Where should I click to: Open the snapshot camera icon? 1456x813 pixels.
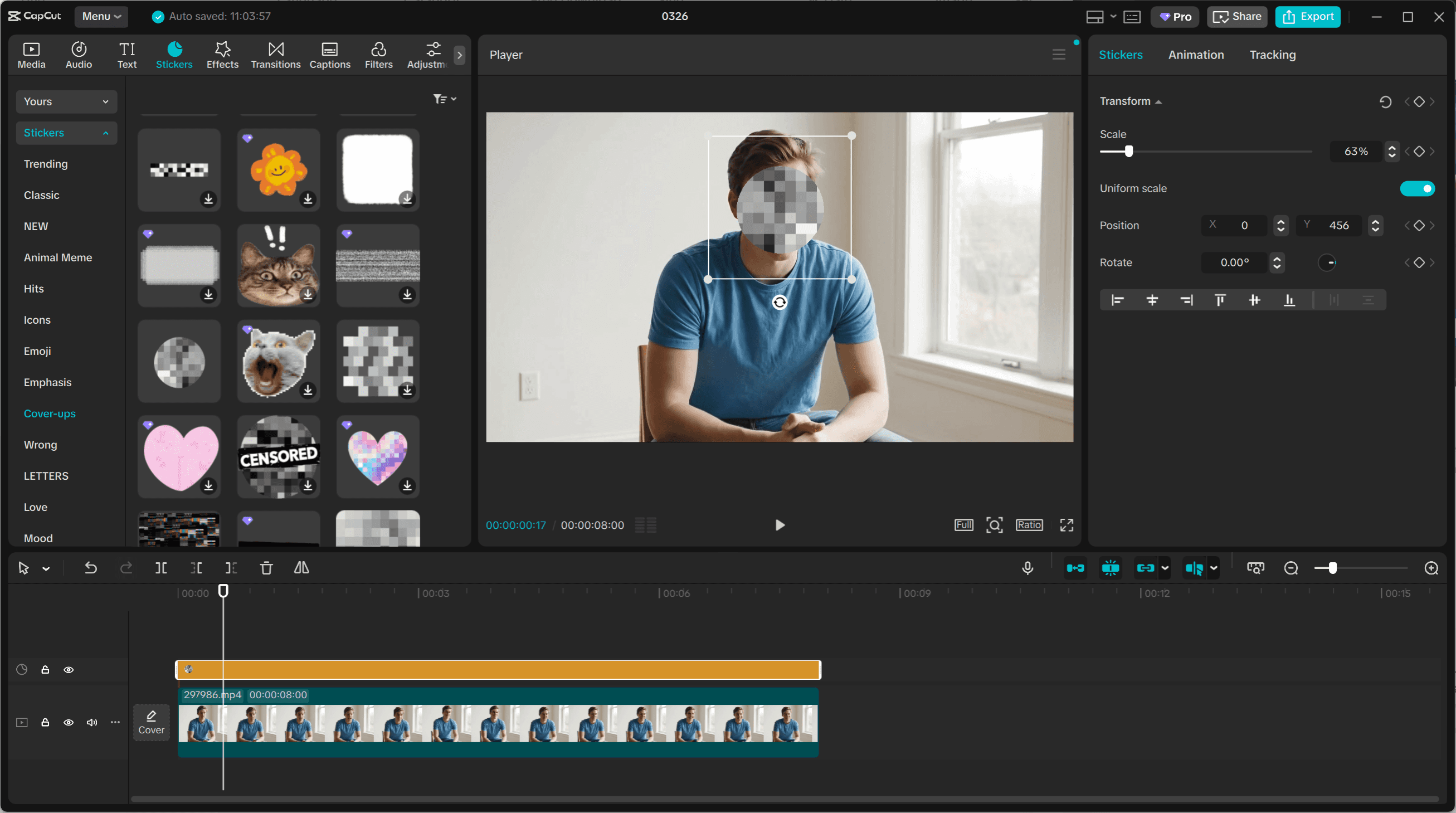[1255, 568]
